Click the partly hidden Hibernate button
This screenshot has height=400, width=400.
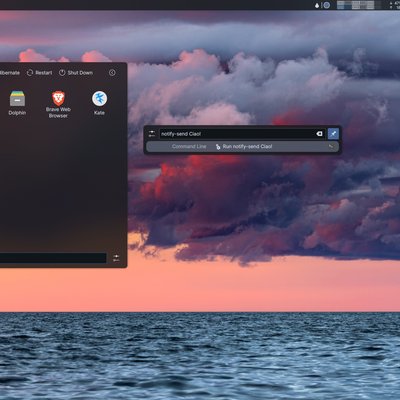[10, 73]
